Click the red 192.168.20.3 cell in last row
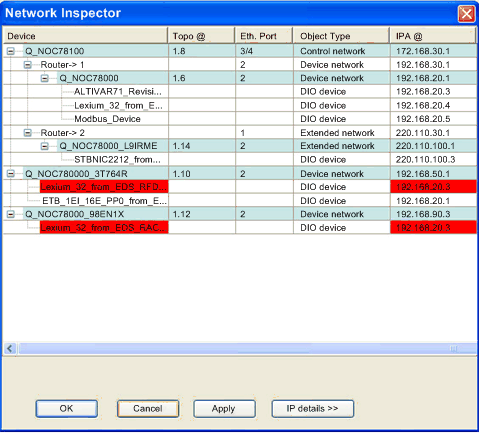 click(433, 228)
